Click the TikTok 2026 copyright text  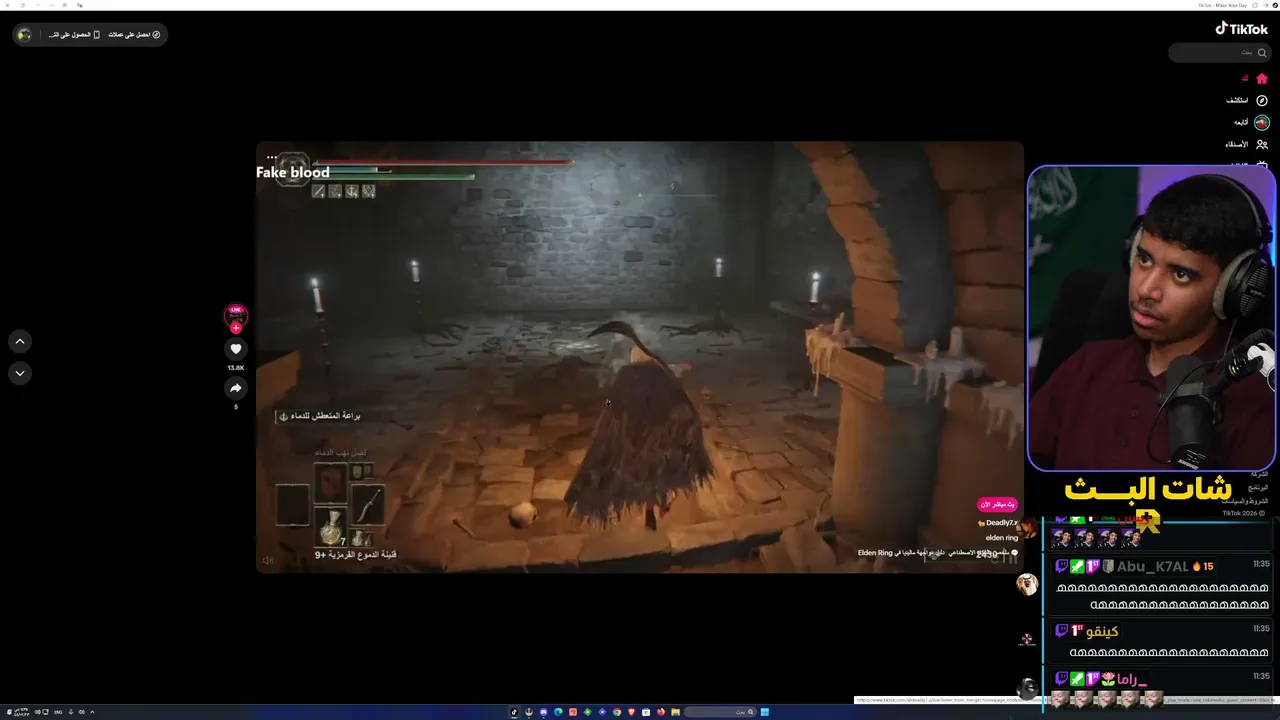tap(1245, 513)
